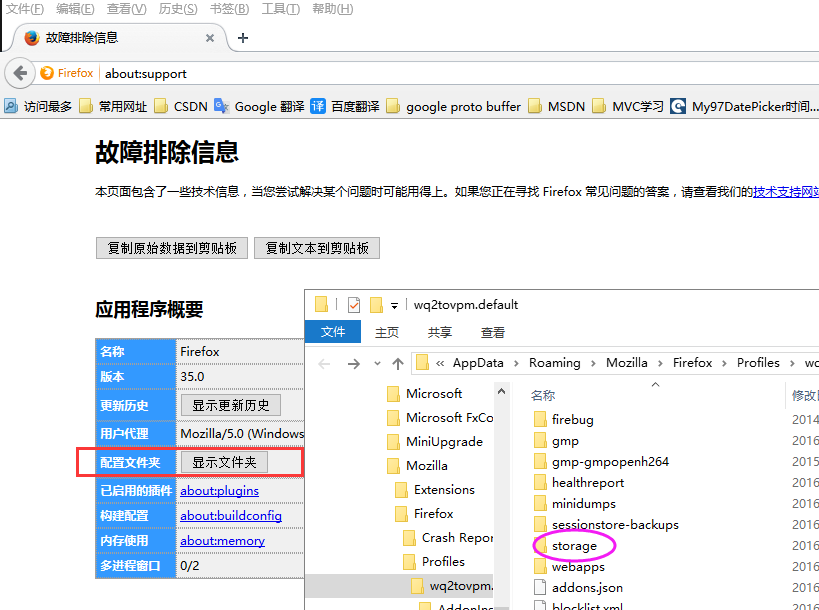Select the addons.json file

tap(578, 588)
